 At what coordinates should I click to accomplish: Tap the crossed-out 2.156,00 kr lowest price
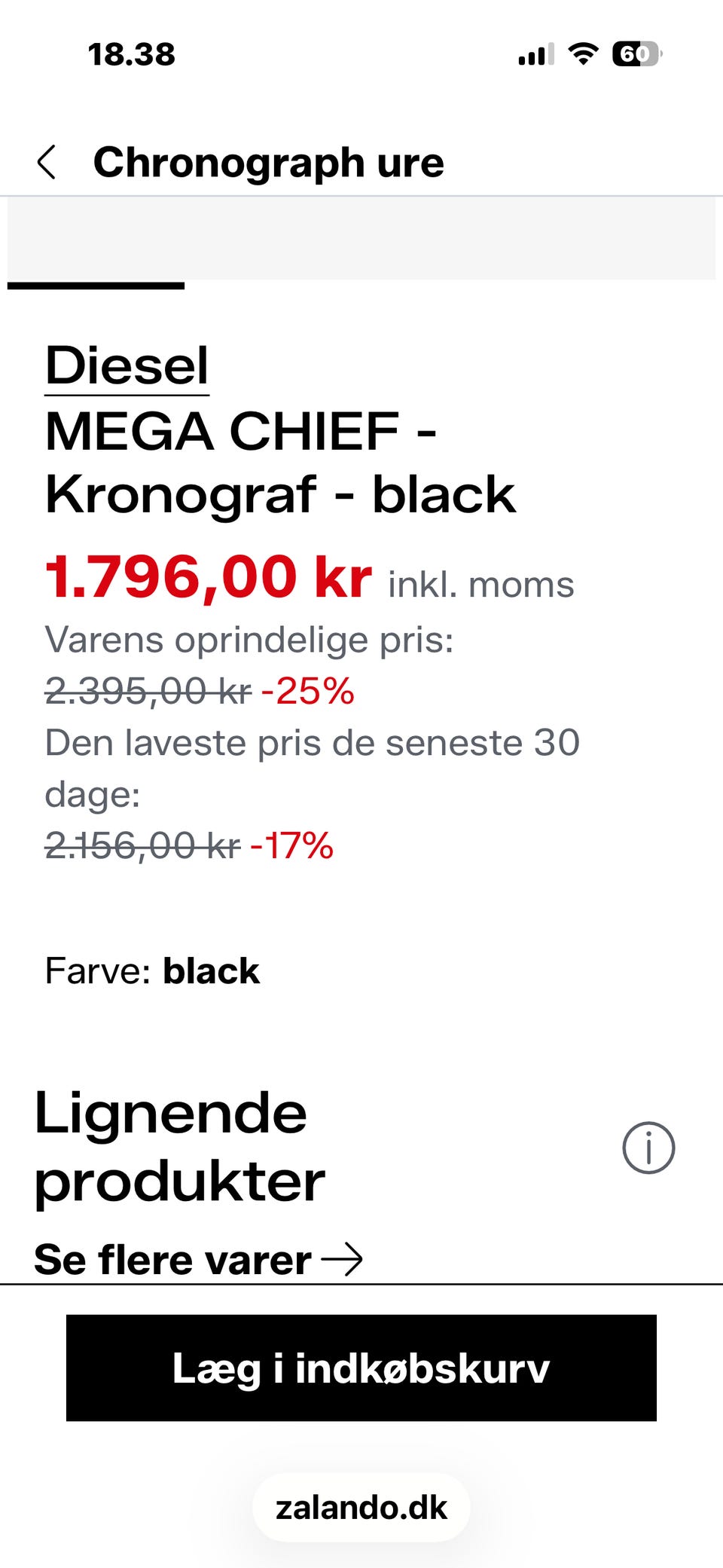pos(142,845)
